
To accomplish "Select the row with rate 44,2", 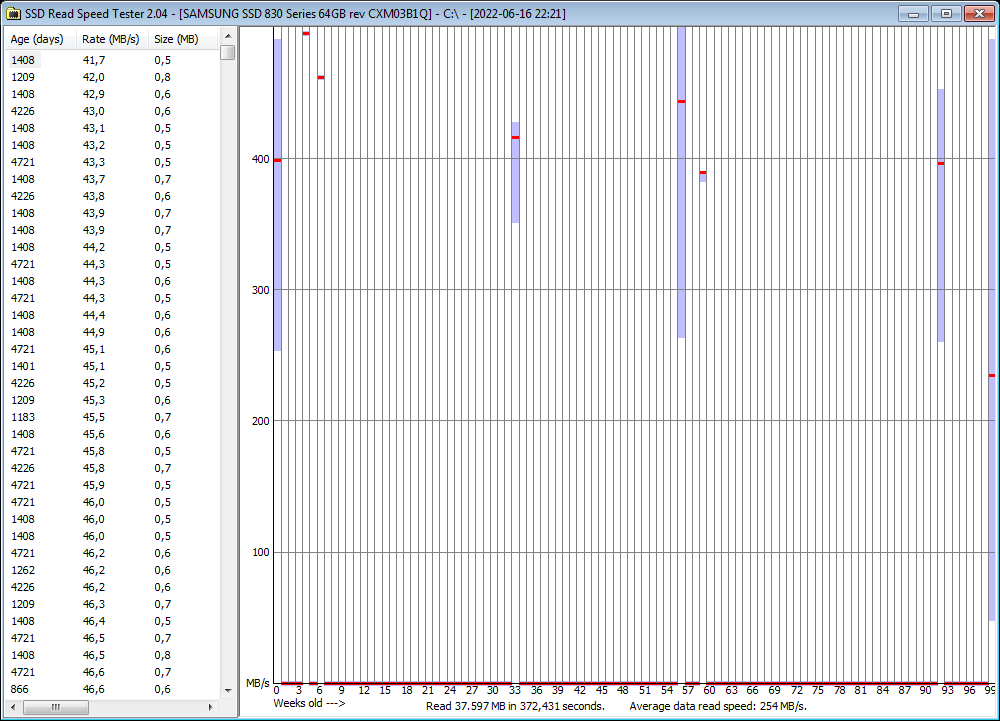I will coord(112,247).
